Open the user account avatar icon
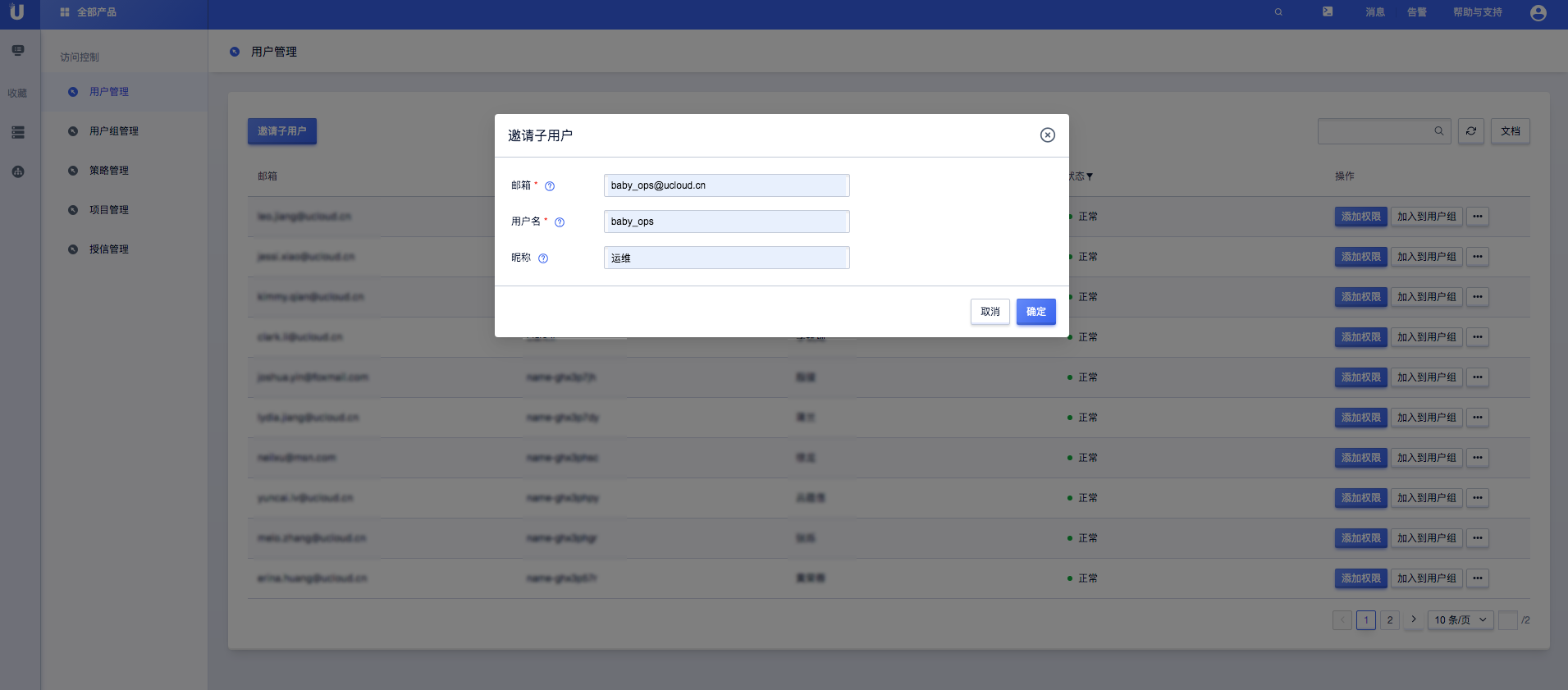This screenshot has width=1568, height=690. pyautogui.click(x=1538, y=13)
